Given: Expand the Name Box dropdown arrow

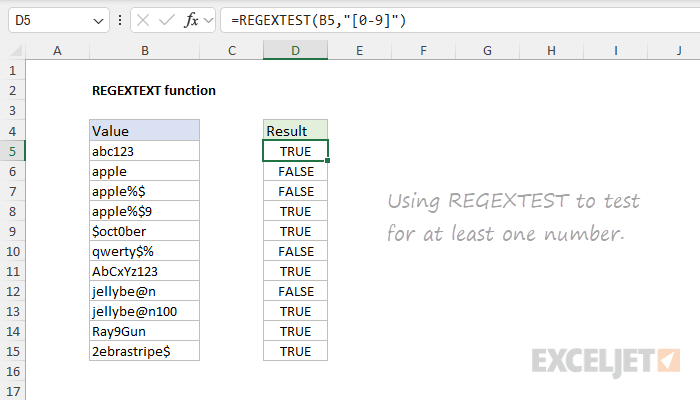Looking at the screenshot, I should pyautogui.click(x=98, y=21).
